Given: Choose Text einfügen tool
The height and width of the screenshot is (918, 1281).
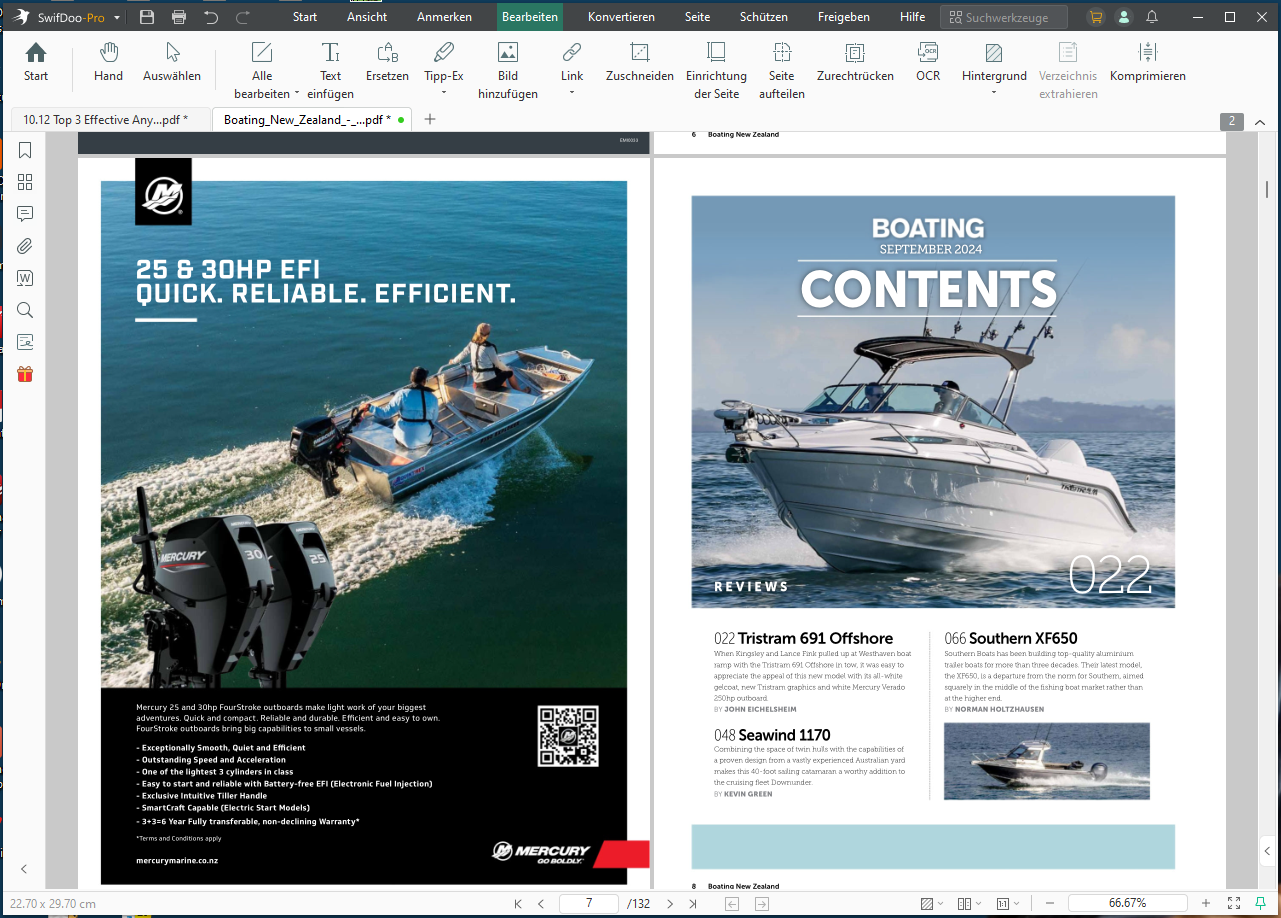Looking at the screenshot, I should (330, 70).
